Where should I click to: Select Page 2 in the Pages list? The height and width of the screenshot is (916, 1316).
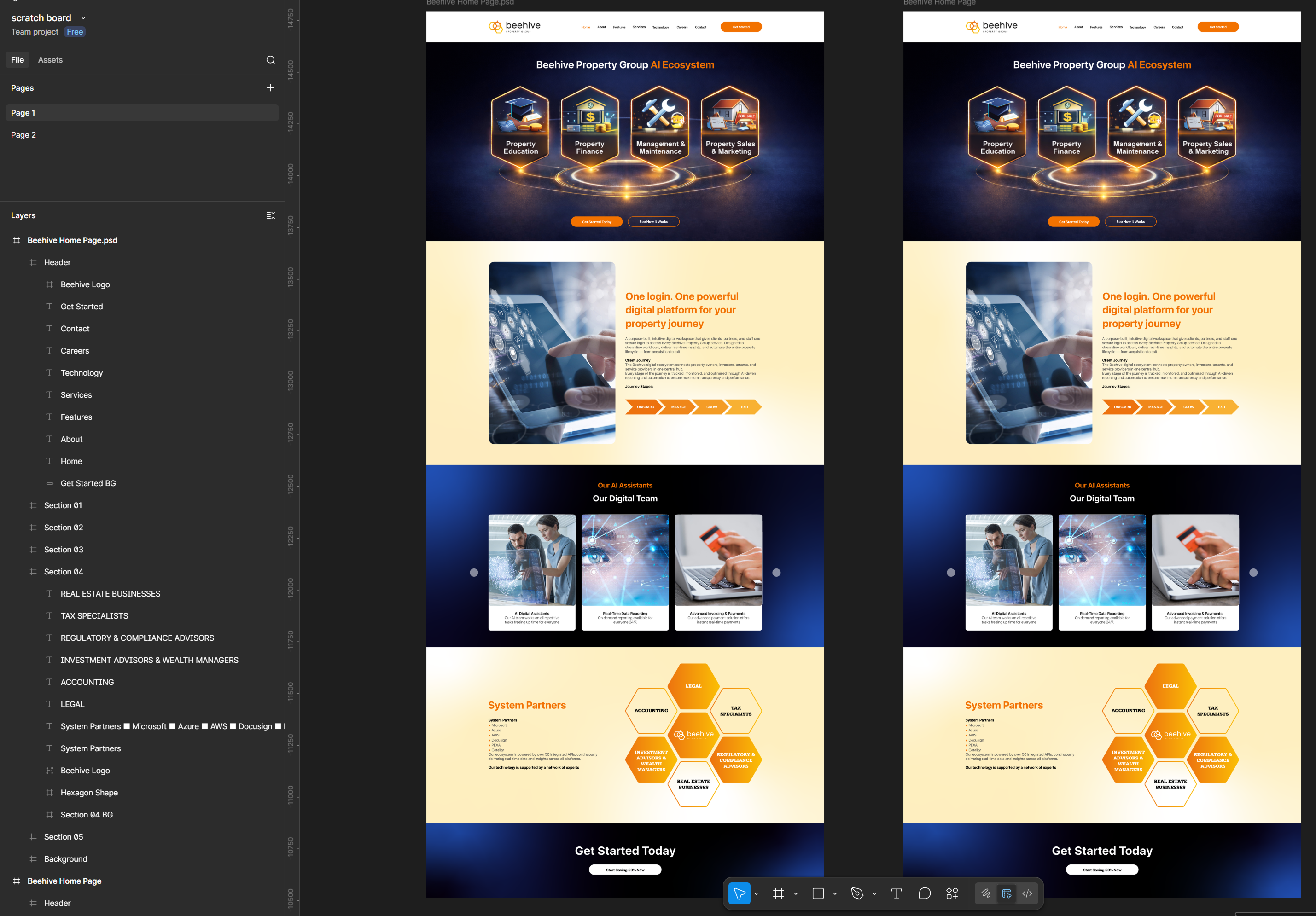coord(23,134)
